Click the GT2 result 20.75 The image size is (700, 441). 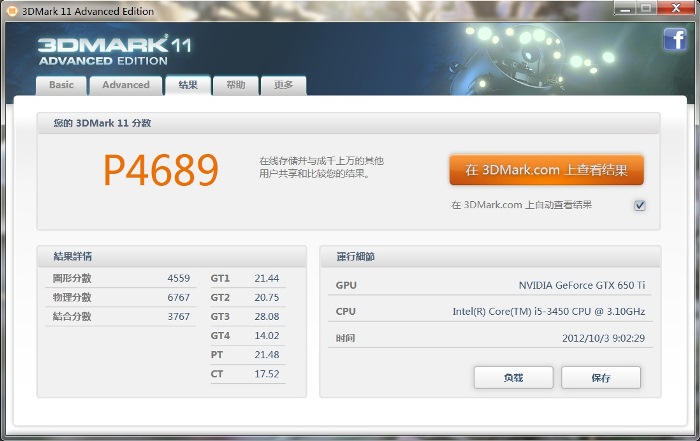tap(267, 297)
